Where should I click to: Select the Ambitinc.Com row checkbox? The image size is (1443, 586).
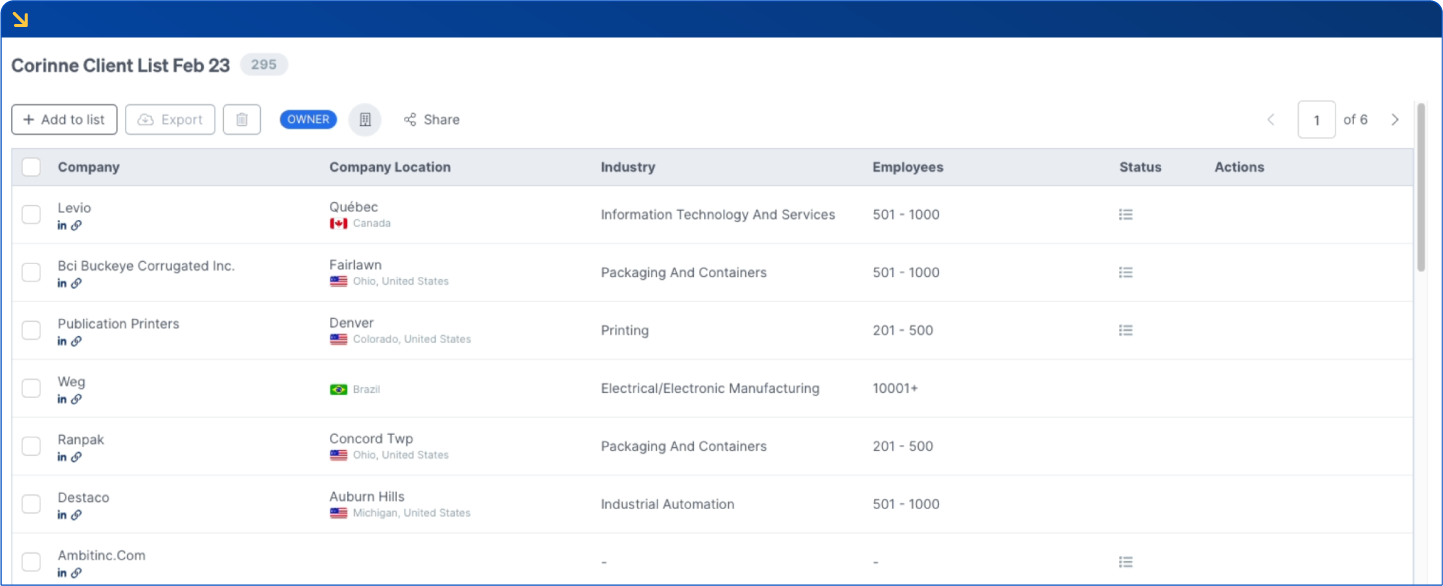click(31, 562)
